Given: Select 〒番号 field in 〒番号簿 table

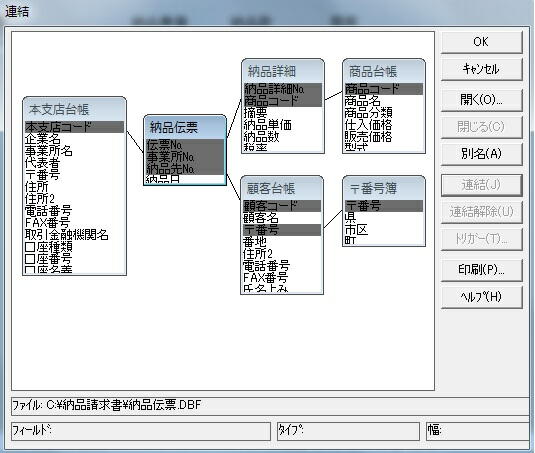Looking at the screenshot, I should 384,206.
